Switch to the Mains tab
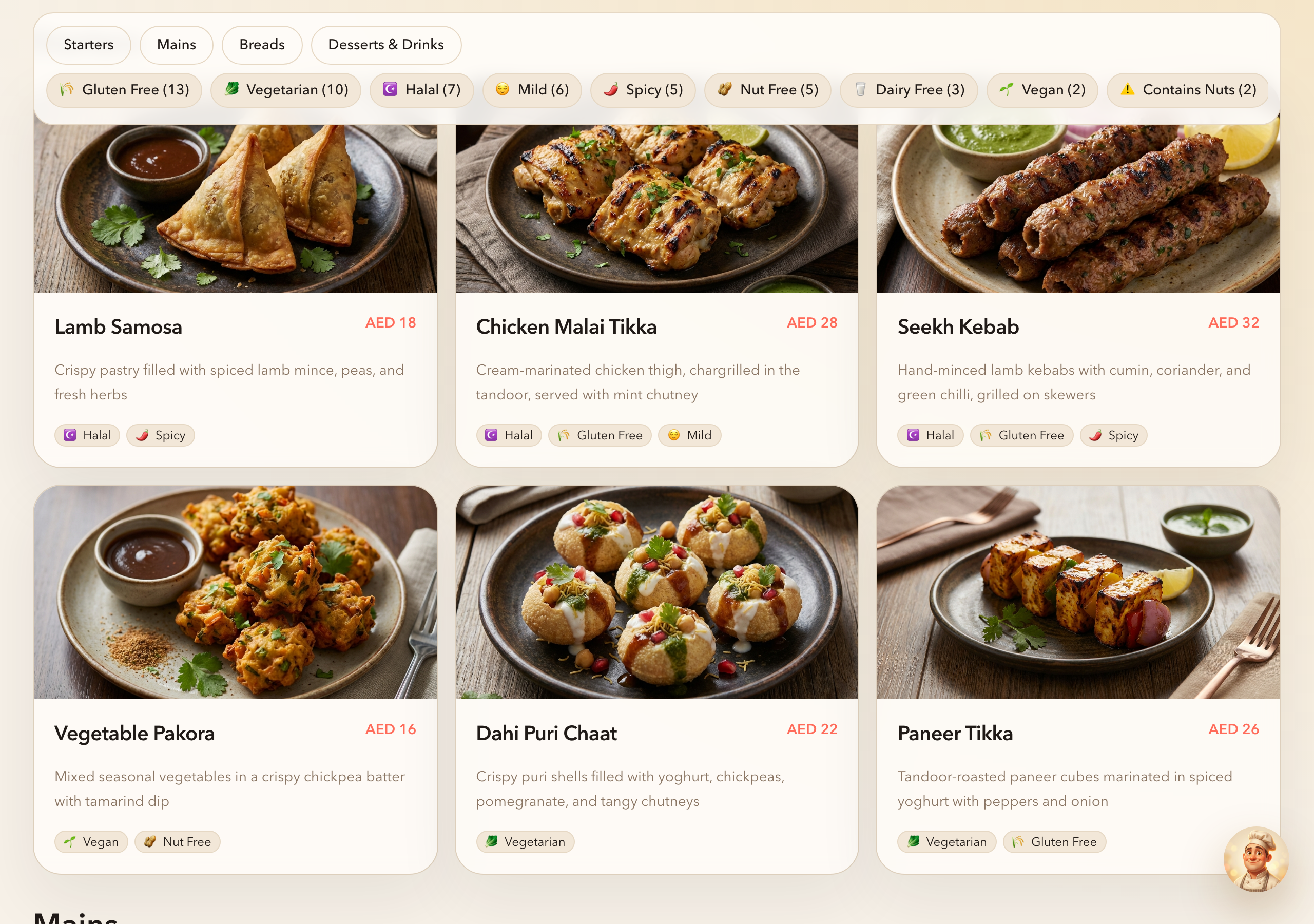This screenshot has height=924, width=1314. click(x=176, y=45)
